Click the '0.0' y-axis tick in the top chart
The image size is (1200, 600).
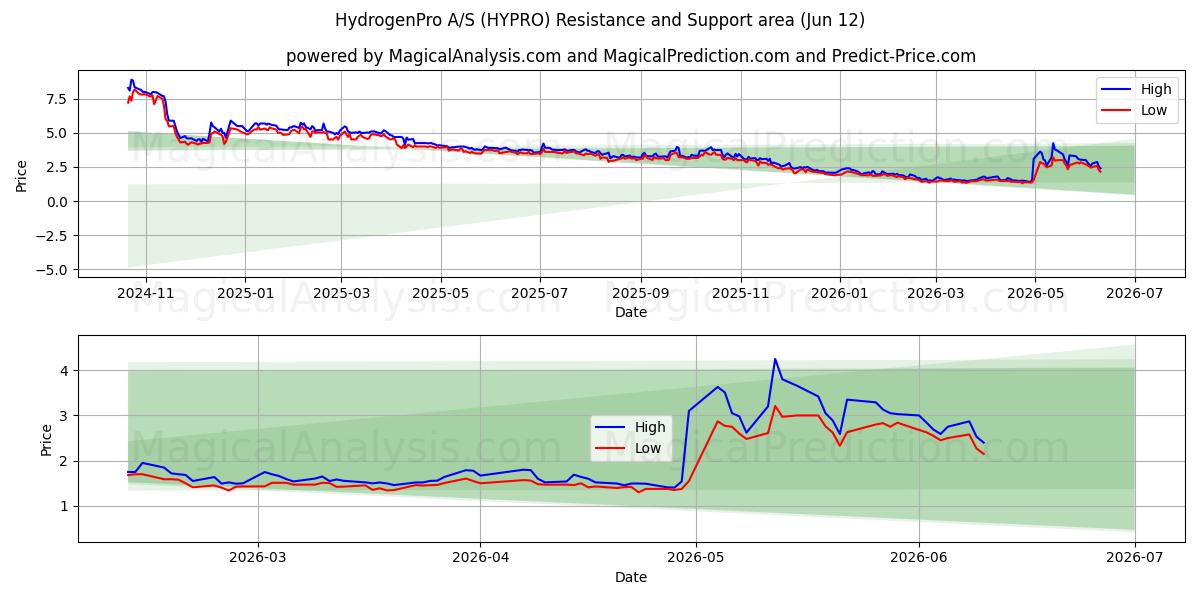pyautogui.click(x=57, y=202)
